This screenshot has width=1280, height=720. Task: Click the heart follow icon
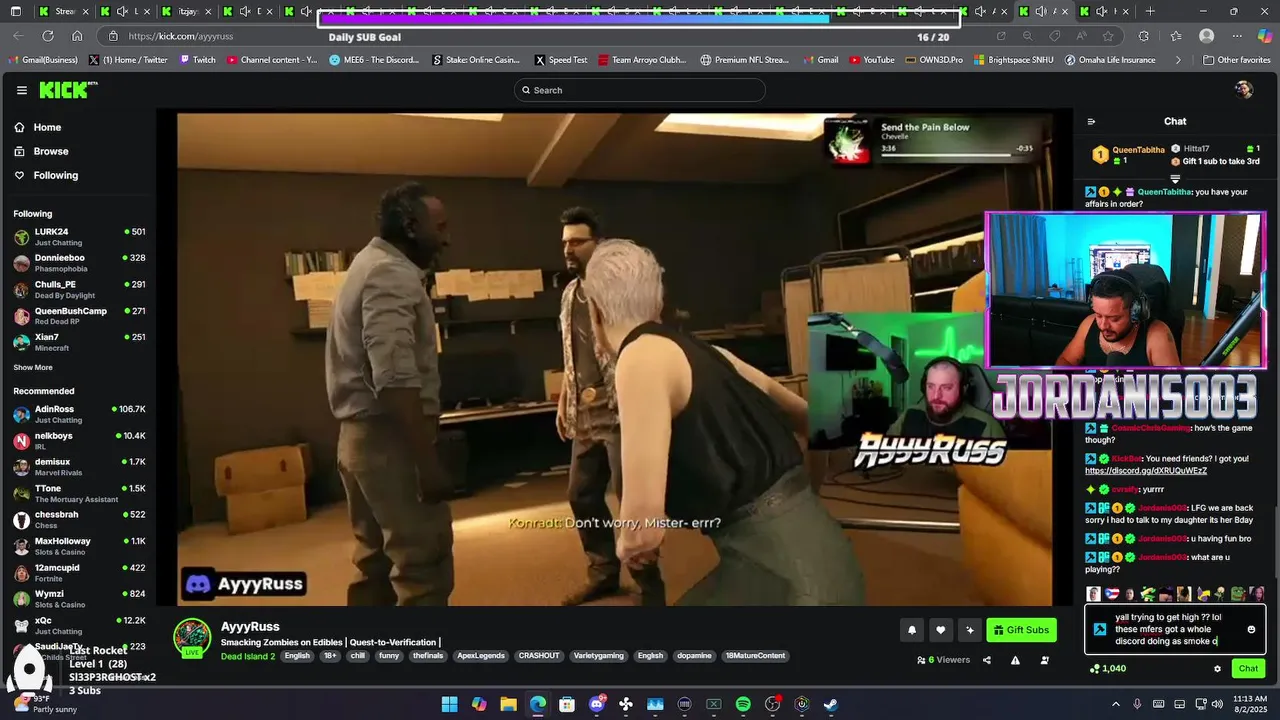click(940, 630)
